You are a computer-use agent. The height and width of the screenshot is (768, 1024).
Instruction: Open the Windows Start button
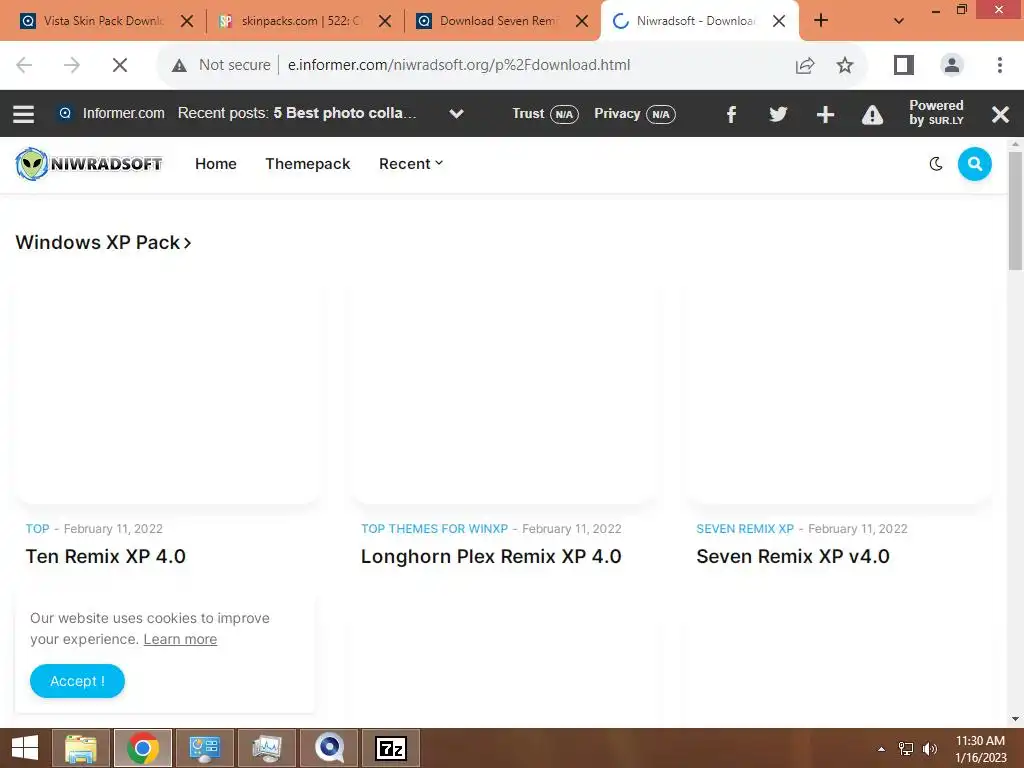(x=25, y=748)
